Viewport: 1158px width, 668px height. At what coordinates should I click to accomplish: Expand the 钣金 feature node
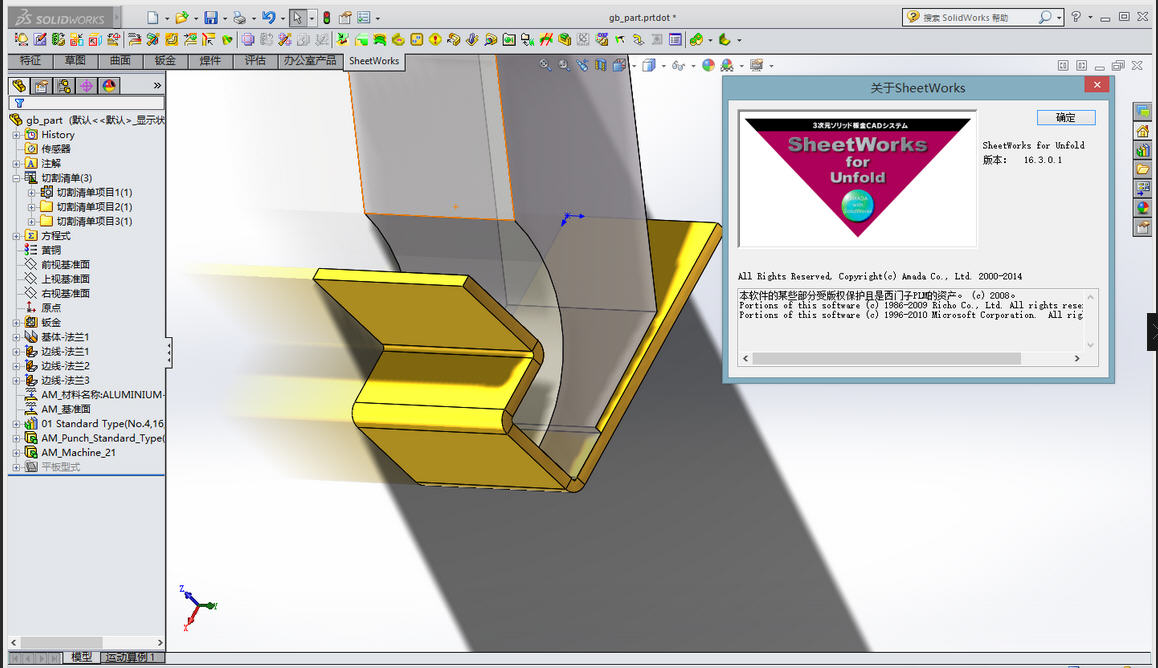(16, 323)
